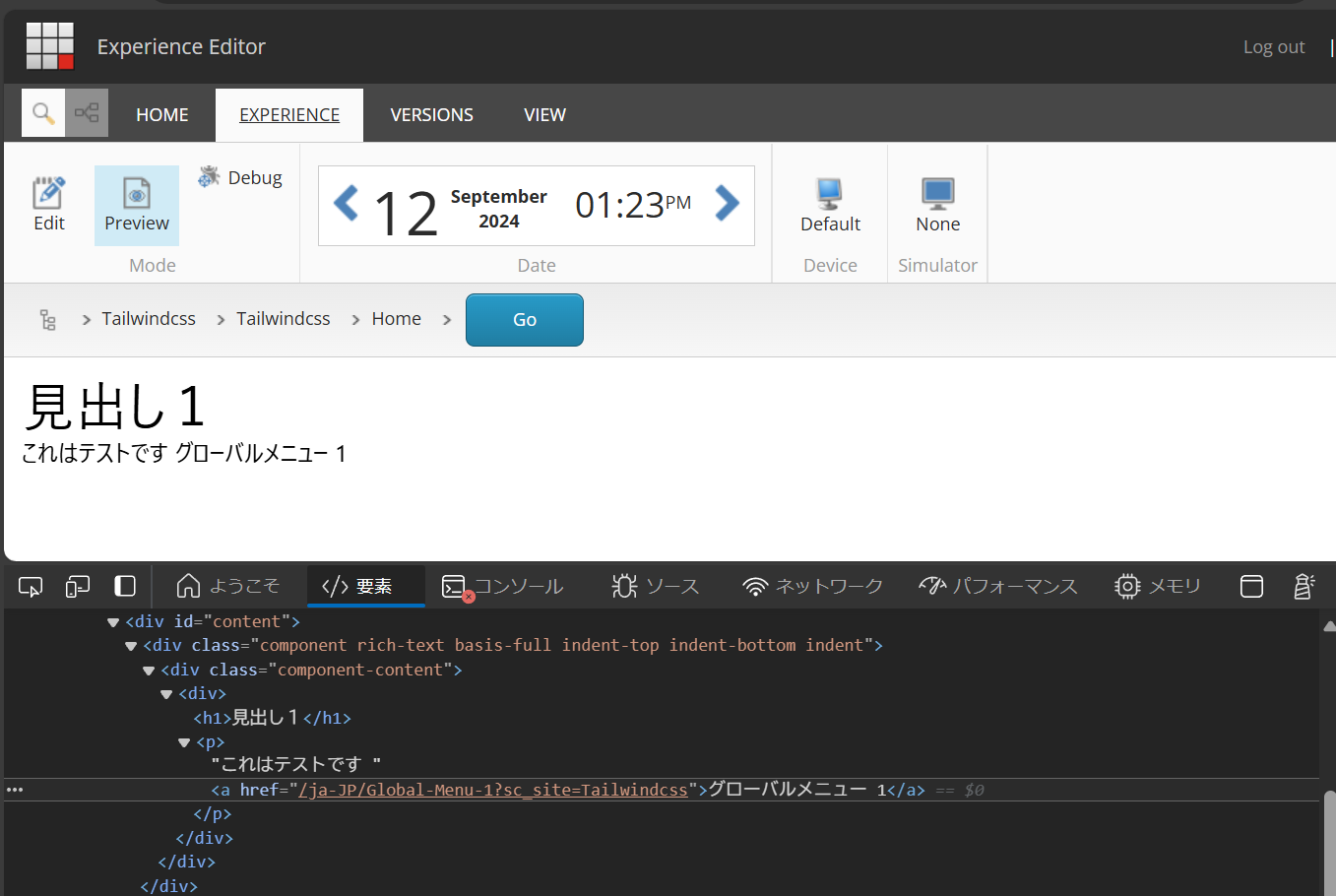Click the breadcrumb tree root icon
This screenshot has height=896, width=1336.
[47, 319]
